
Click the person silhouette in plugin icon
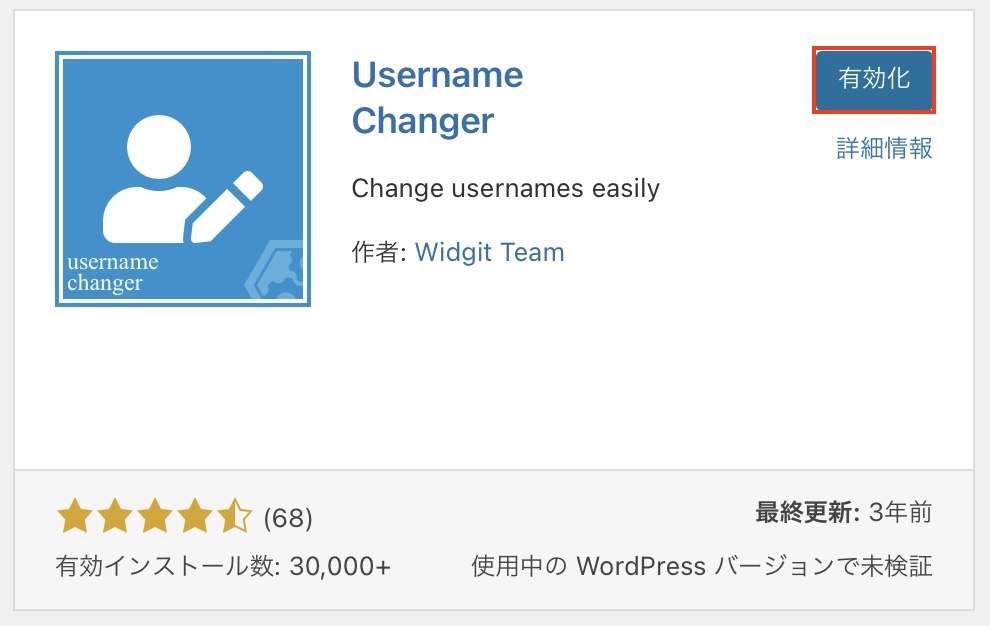coord(155,178)
